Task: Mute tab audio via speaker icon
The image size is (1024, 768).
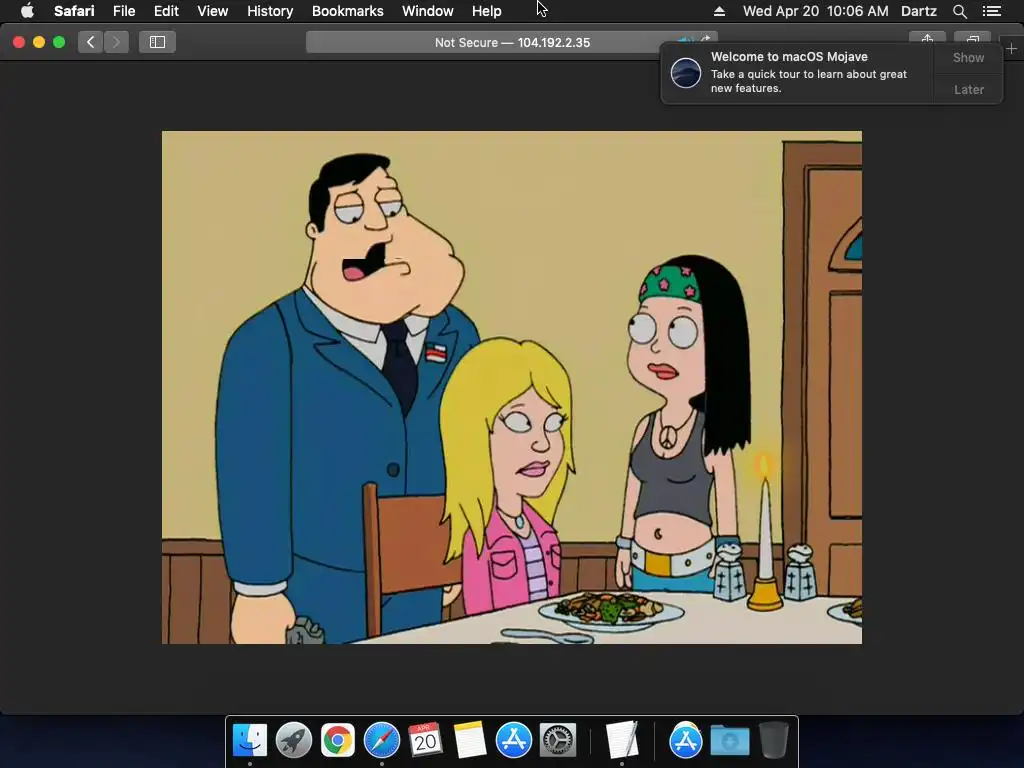Action: 684,39
